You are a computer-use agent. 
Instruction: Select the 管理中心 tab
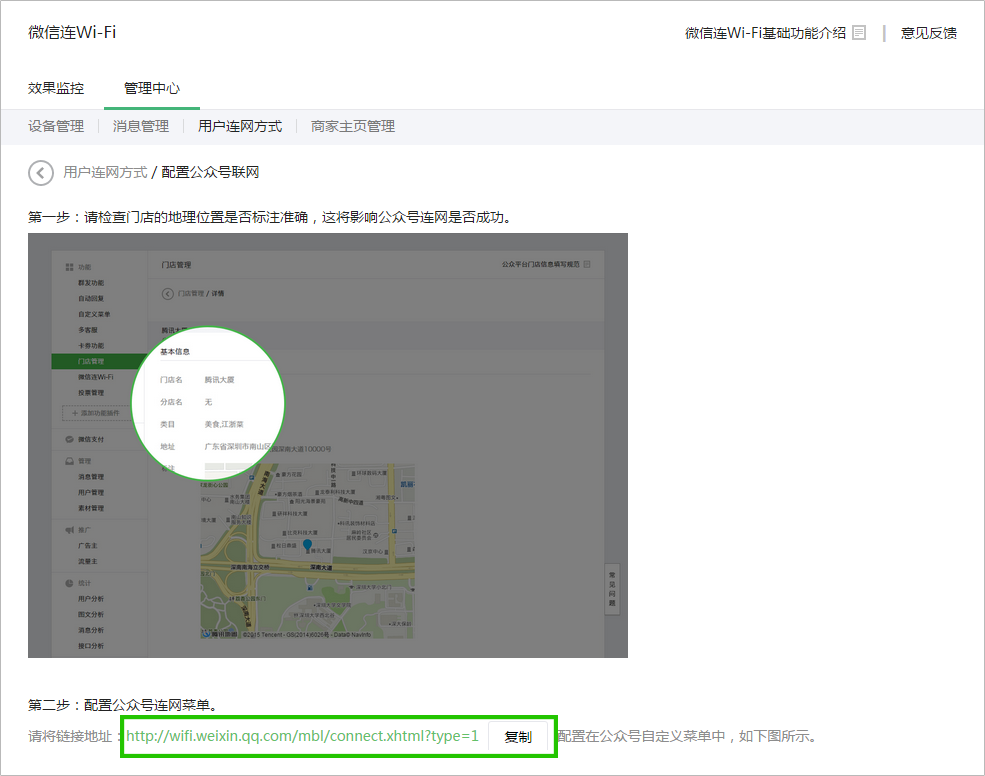(x=152, y=88)
